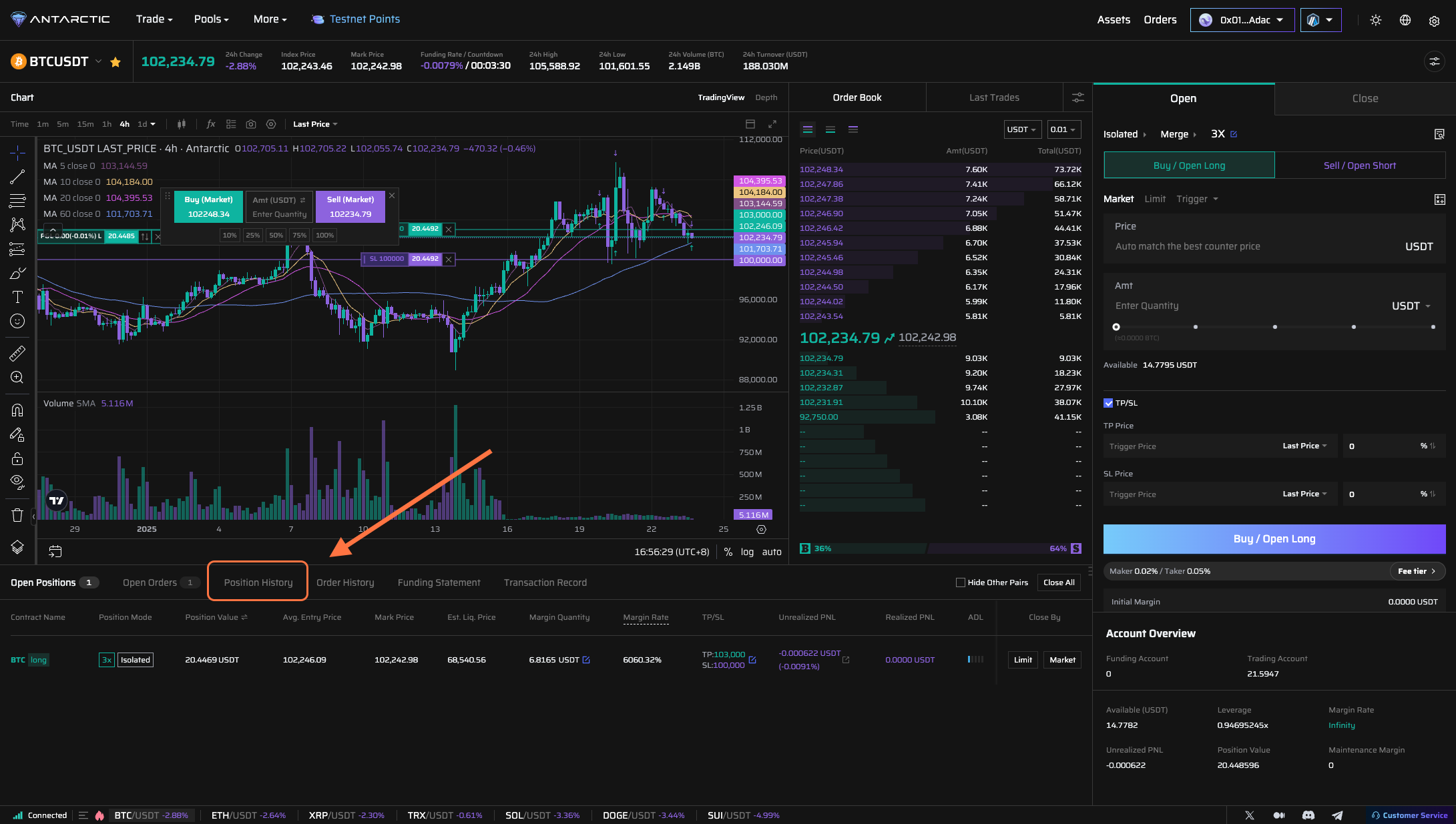1456x824 pixels.
Task: Select 100% quantity on chart order panel
Action: [324, 235]
